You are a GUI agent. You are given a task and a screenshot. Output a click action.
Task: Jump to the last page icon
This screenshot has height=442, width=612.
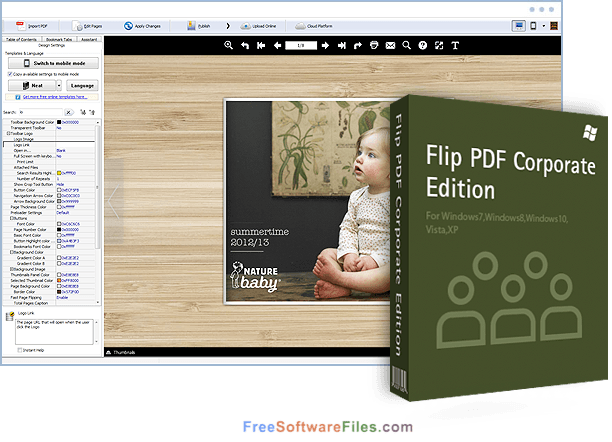(342, 45)
